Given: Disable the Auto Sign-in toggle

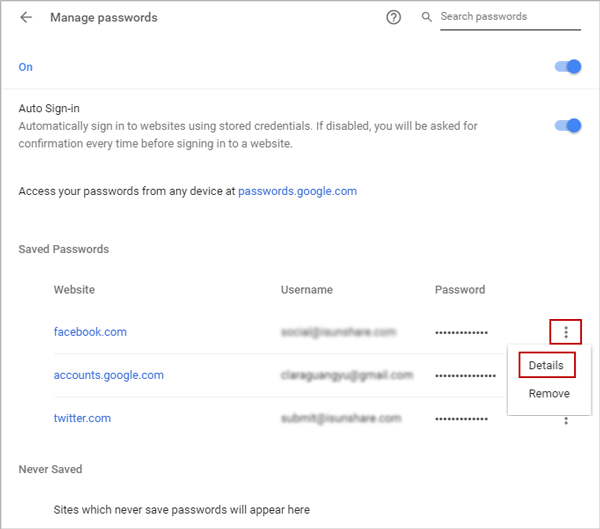Looking at the screenshot, I should click(568, 126).
